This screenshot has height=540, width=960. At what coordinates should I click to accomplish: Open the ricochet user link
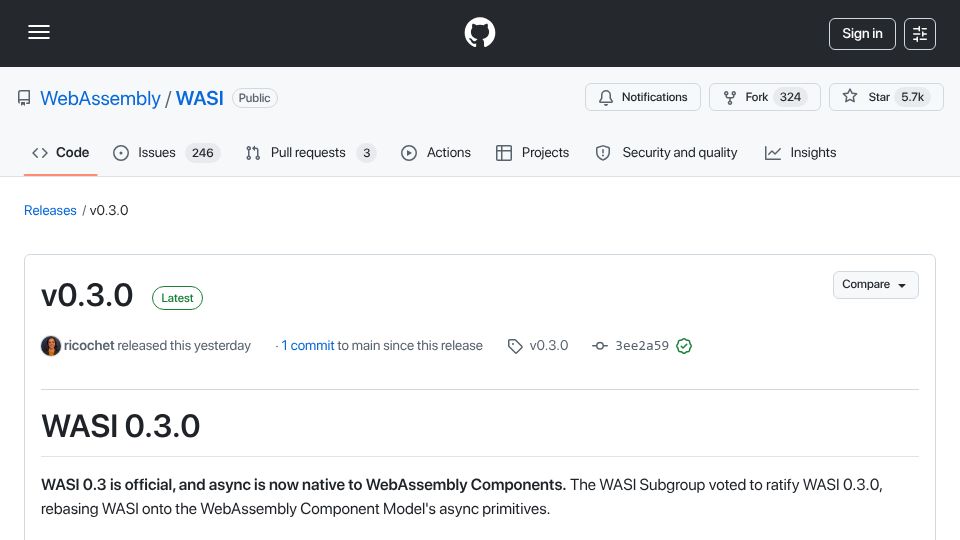click(x=89, y=345)
